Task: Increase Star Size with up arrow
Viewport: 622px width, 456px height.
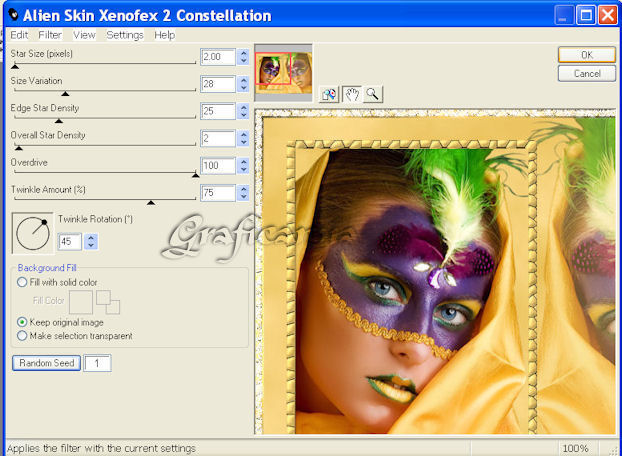Action: coord(243,53)
